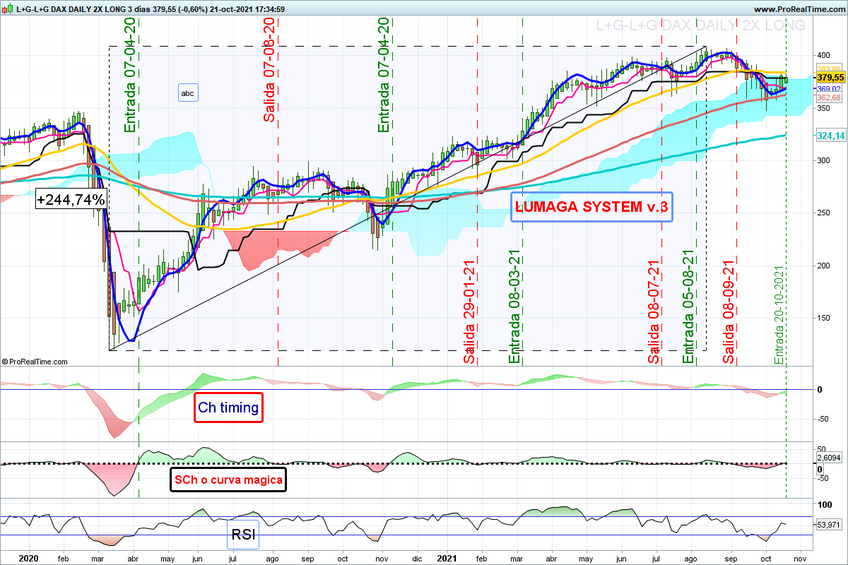Screen dimensions: 848x565
Task: Select the 'abc' text annotation box
Action: pyautogui.click(x=188, y=93)
